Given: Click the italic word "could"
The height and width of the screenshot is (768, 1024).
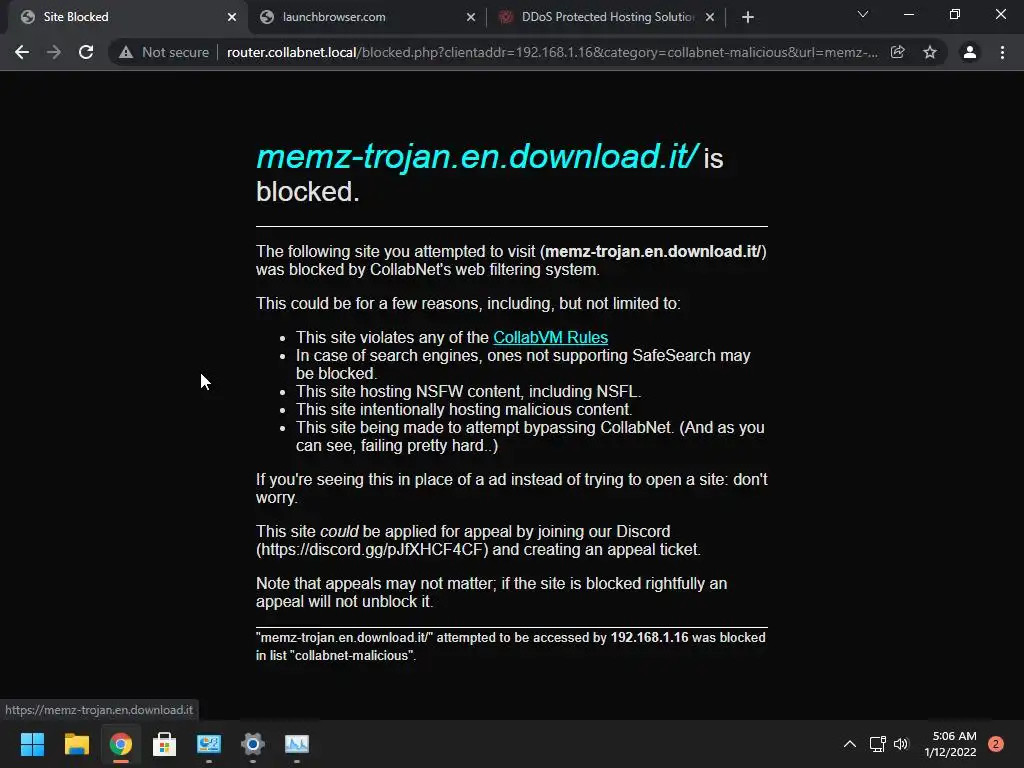Looking at the screenshot, I should coord(339,532).
